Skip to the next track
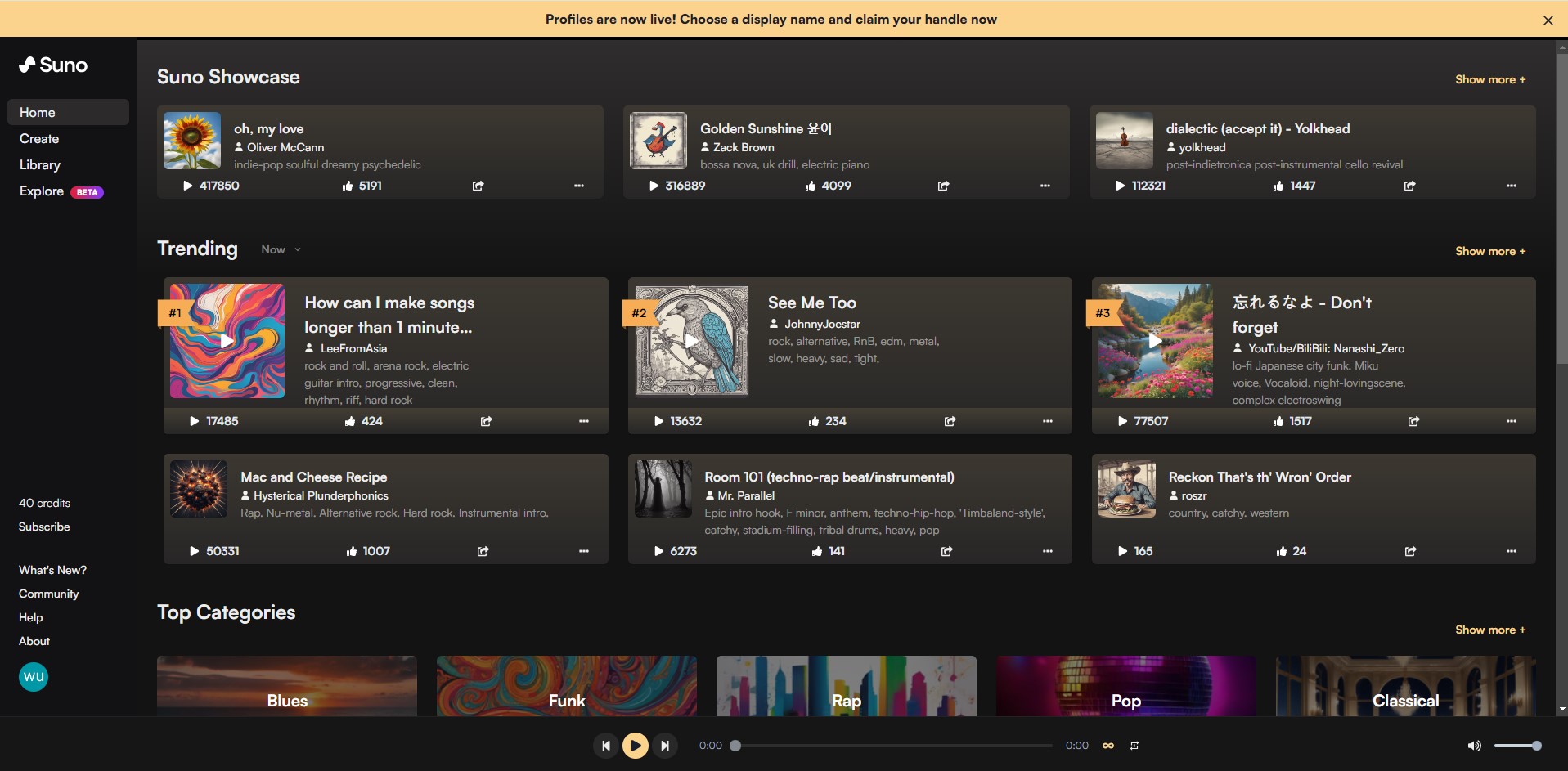Screen dimensions: 1568x771 tap(665, 746)
